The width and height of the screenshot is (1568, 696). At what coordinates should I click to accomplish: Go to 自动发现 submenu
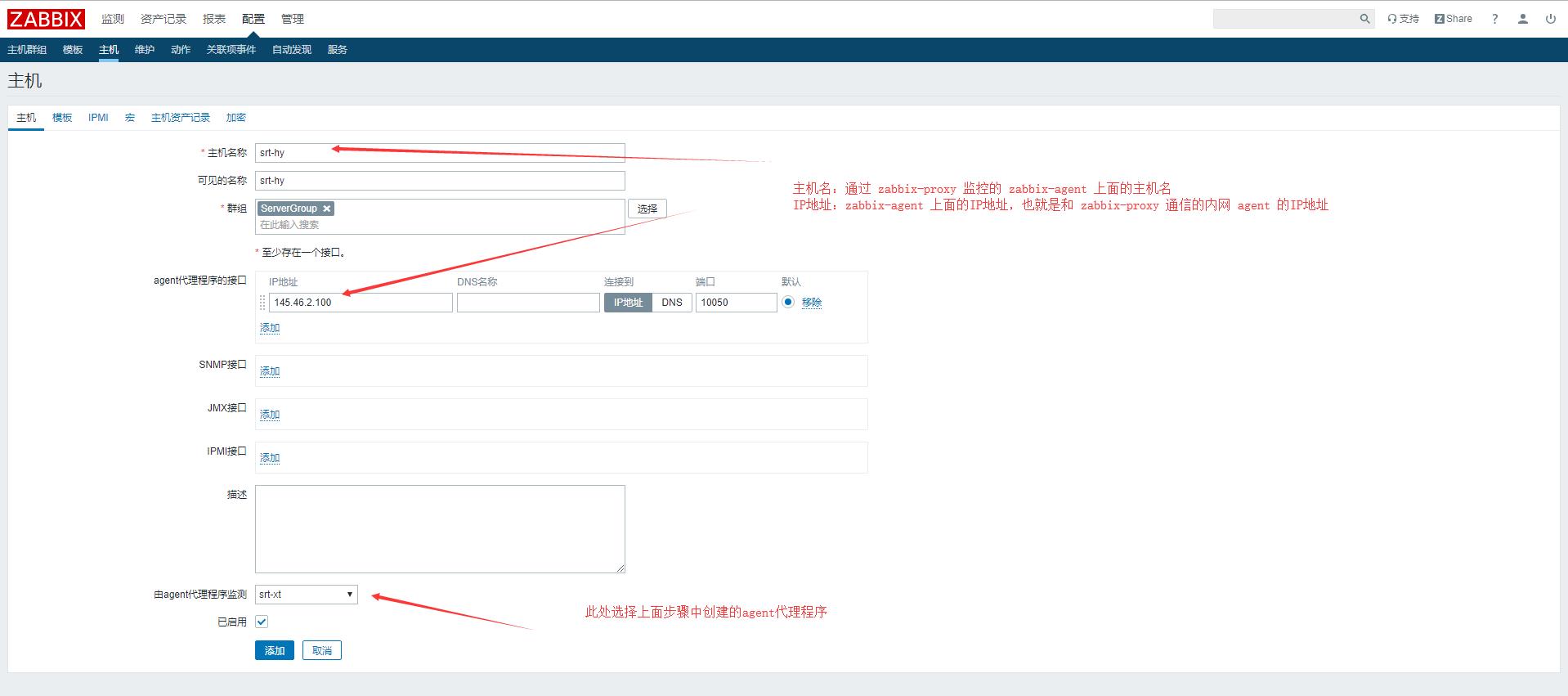point(292,50)
